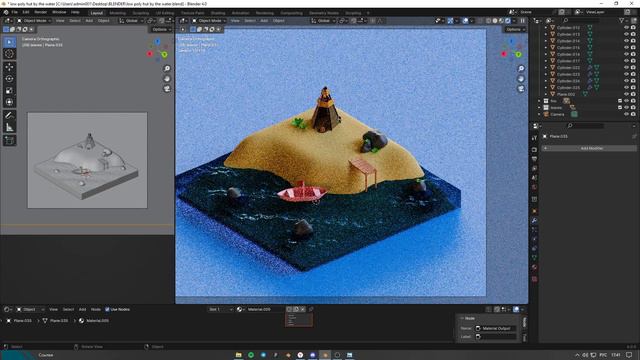Open shading options dropdown arrow in right viewport

pos(515,20)
